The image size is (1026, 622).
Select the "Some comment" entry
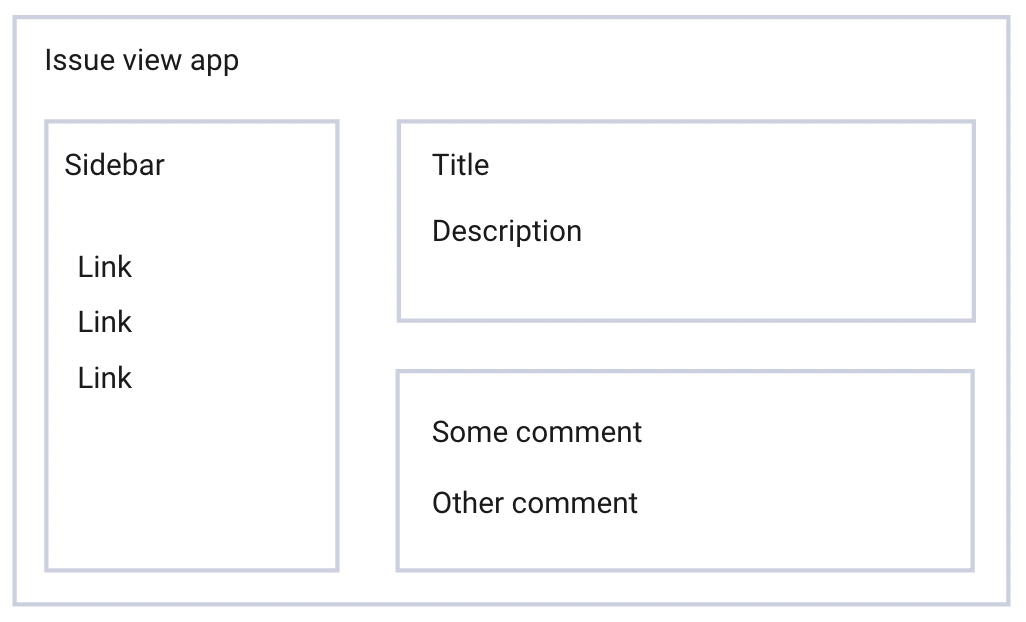(x=537, y=432)
